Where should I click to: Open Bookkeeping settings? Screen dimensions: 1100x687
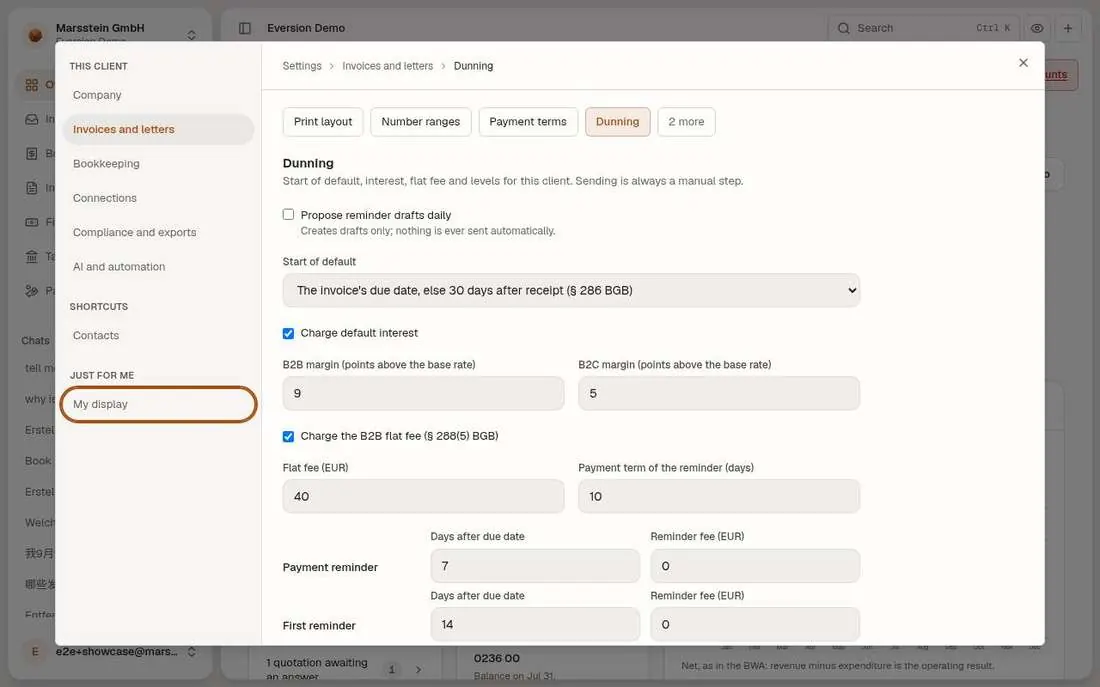tap(159, 164)
